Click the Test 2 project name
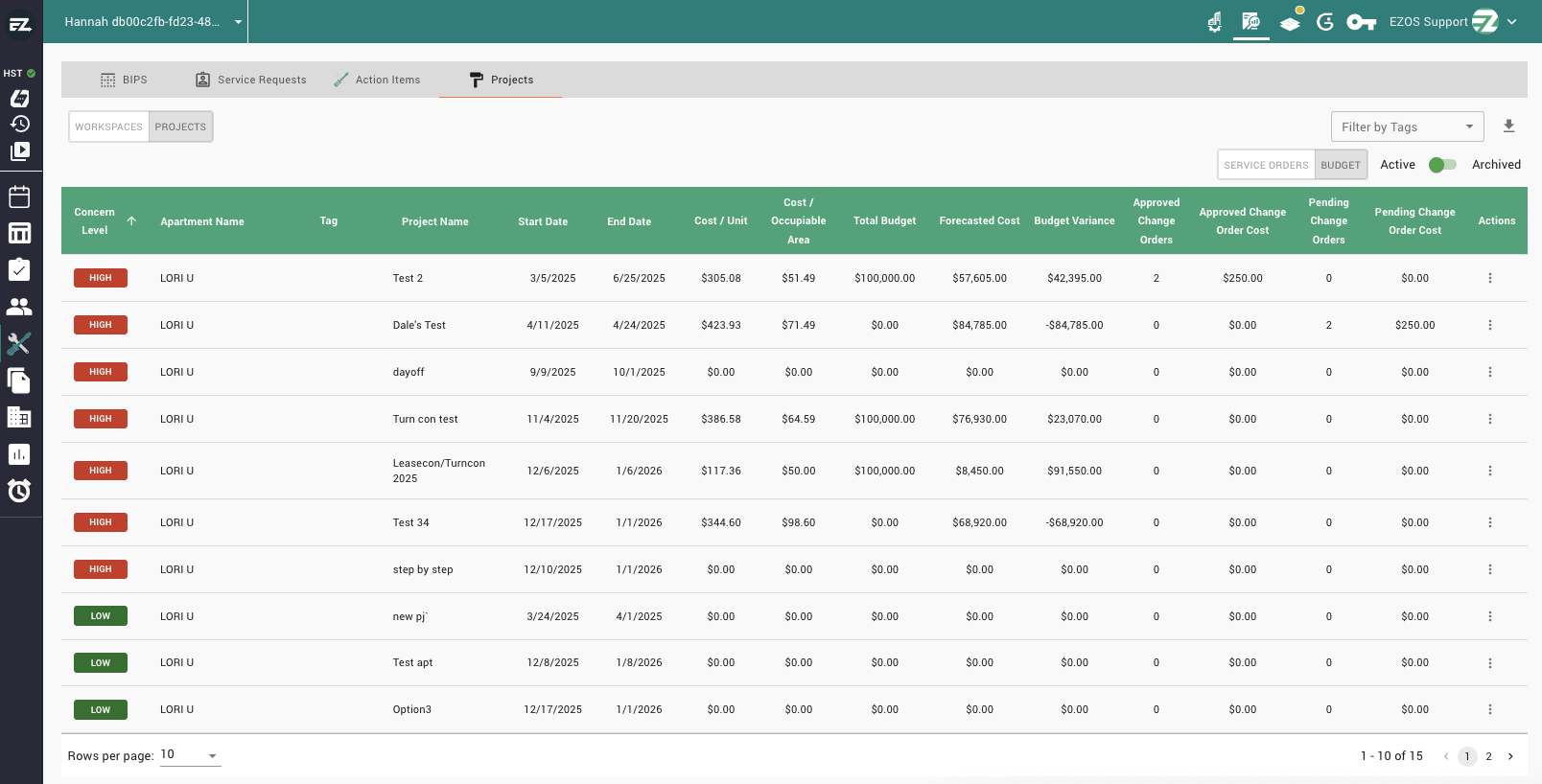 coord(408,278)
